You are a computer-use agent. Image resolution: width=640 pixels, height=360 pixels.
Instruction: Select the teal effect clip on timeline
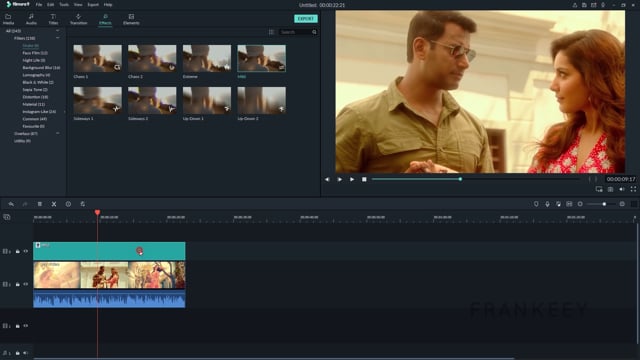[109, 251]
